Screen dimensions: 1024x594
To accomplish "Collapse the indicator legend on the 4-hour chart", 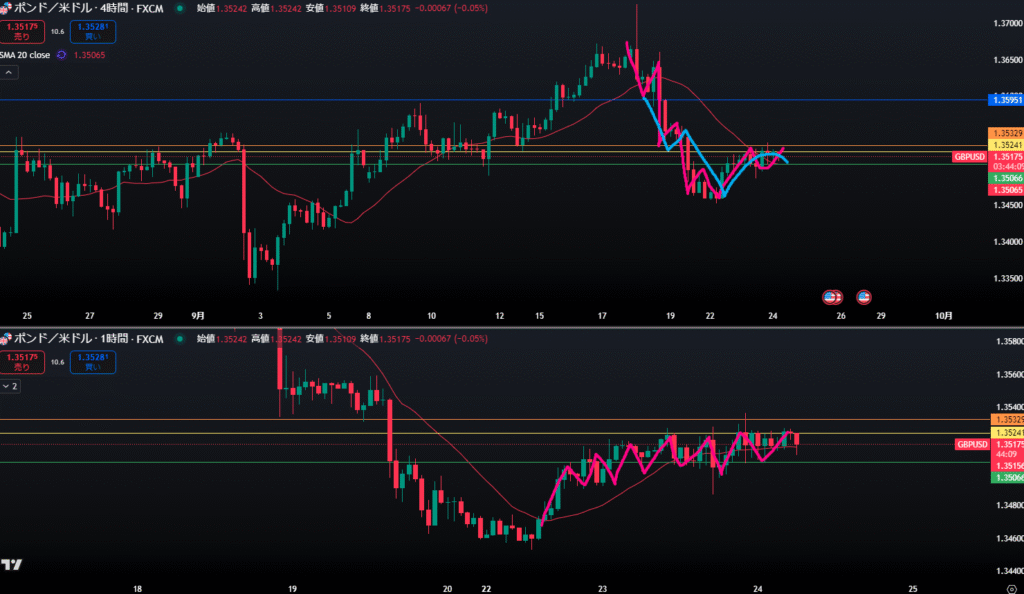I will [8, 73].
